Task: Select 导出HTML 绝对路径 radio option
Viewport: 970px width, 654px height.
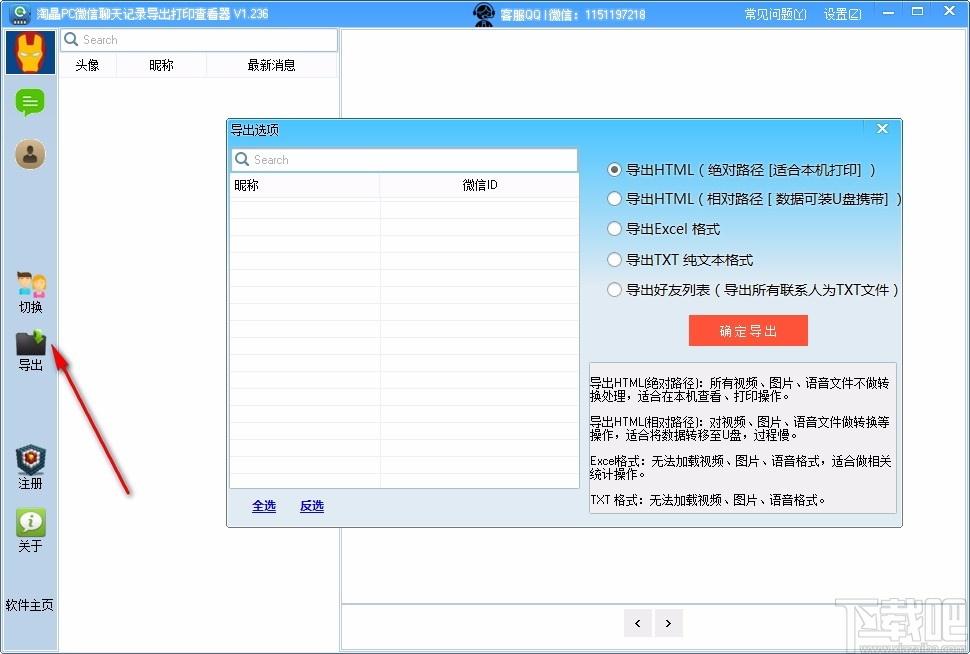Action: coord(614,170)
